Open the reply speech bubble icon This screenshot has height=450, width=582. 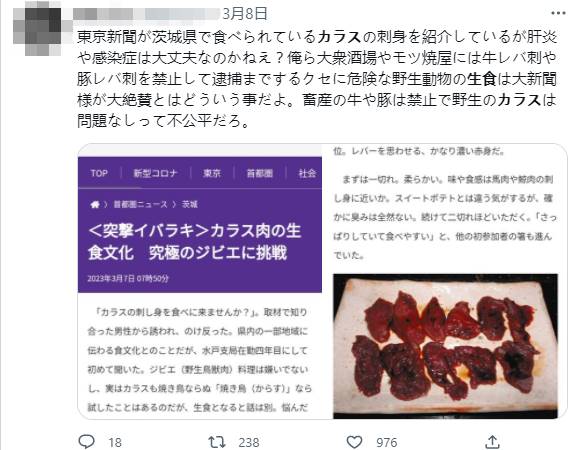86,441
